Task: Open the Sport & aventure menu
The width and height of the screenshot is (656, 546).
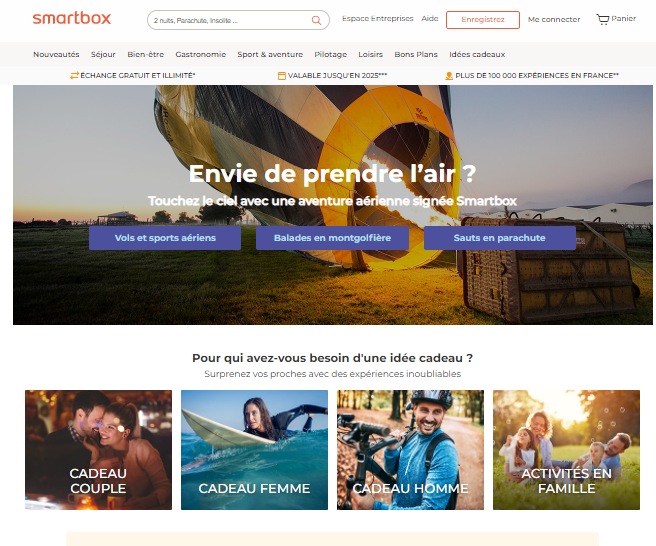Action: point(270,54)
